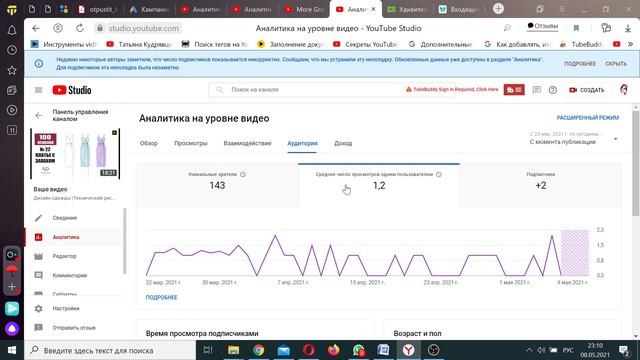Click the account avatar icon
Screen dimensions: 640x360
[624, 90]
